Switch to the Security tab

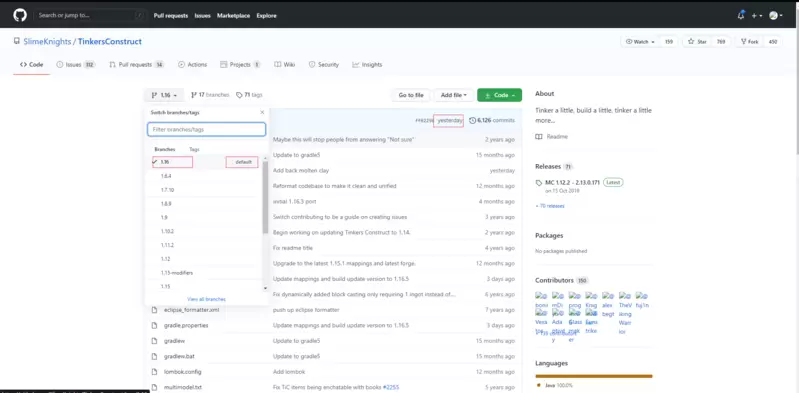pyautogui.click(x=323, y=65)
